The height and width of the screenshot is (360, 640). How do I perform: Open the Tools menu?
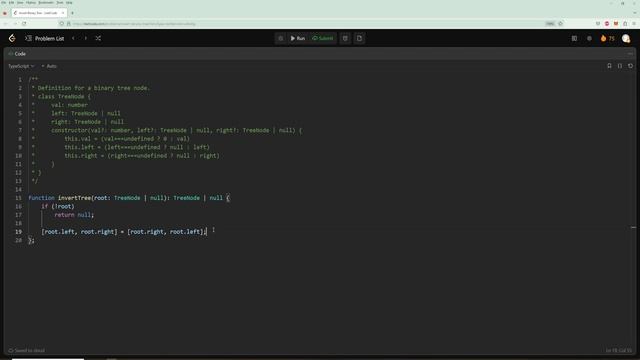click(x=60, y=2)
